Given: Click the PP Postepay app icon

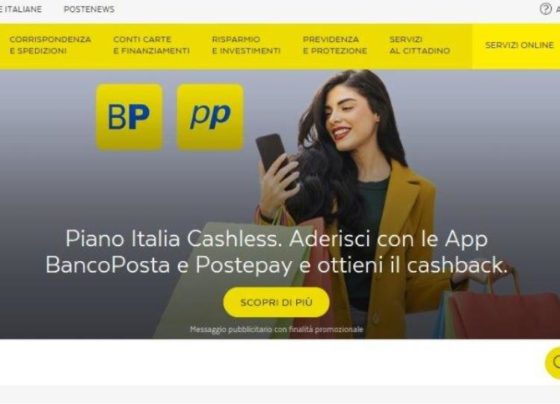Looking at the screenshot, I should (210, 117).
